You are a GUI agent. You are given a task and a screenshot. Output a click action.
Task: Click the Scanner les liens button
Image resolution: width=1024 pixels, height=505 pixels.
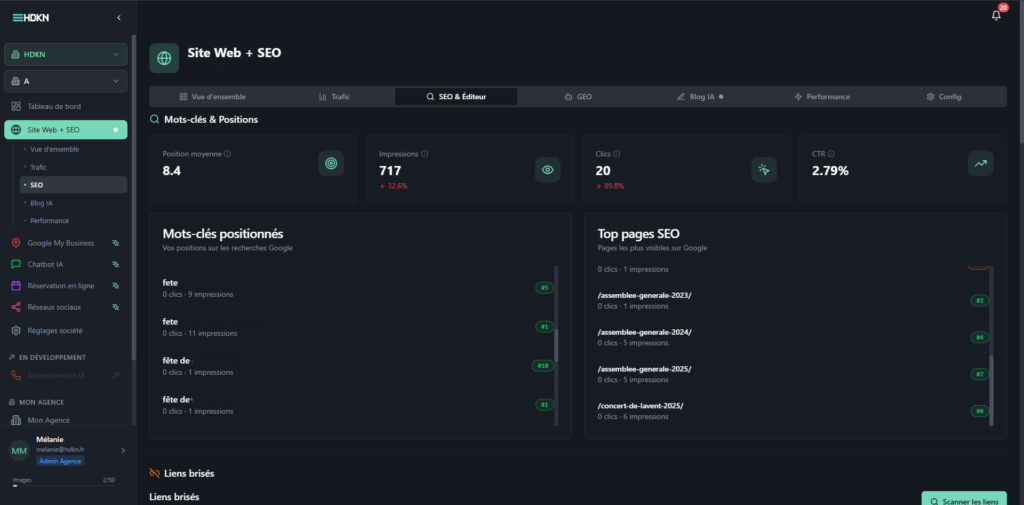point(964,501)
